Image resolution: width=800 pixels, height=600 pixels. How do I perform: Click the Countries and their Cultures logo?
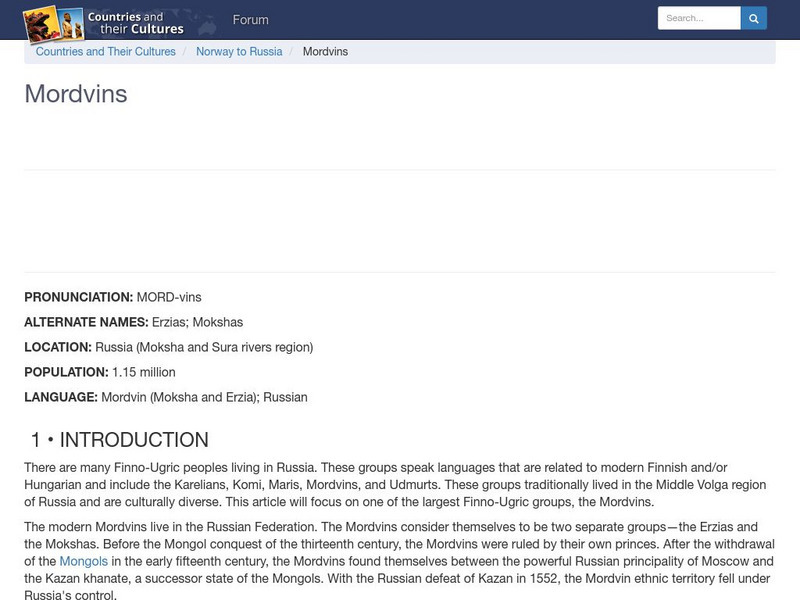pos(104,23)
